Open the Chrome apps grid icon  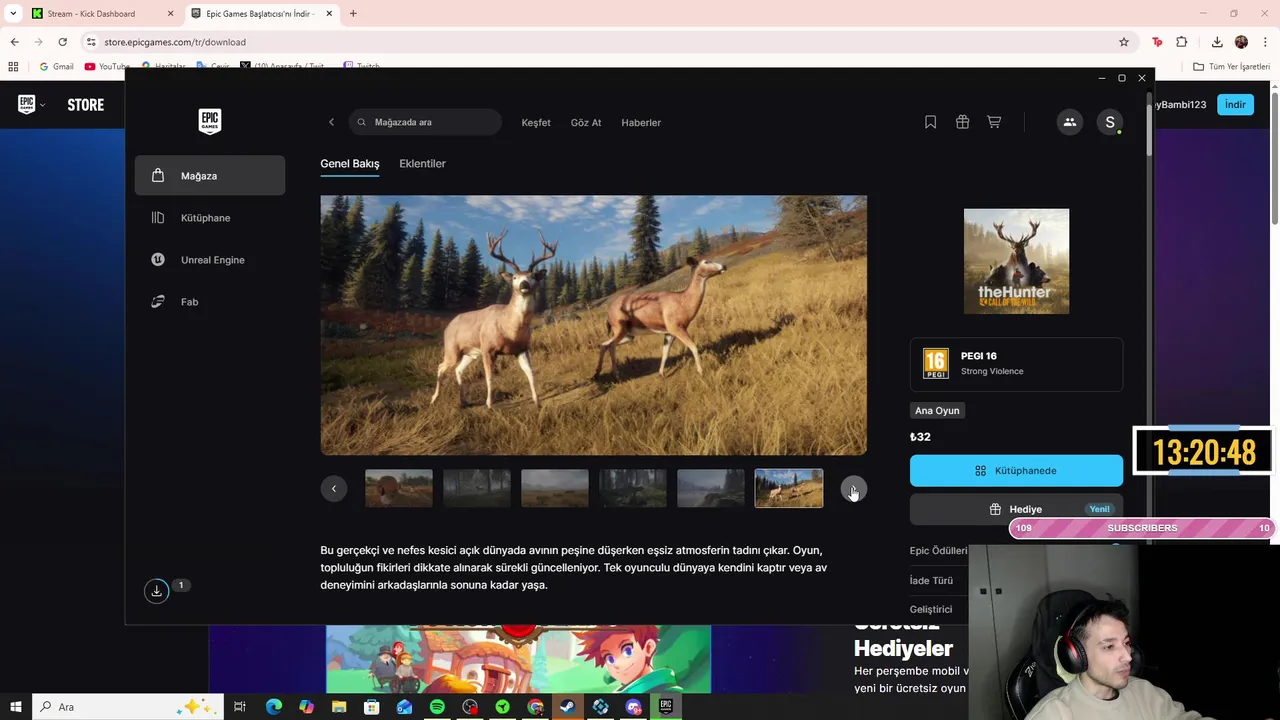(13, 66)
